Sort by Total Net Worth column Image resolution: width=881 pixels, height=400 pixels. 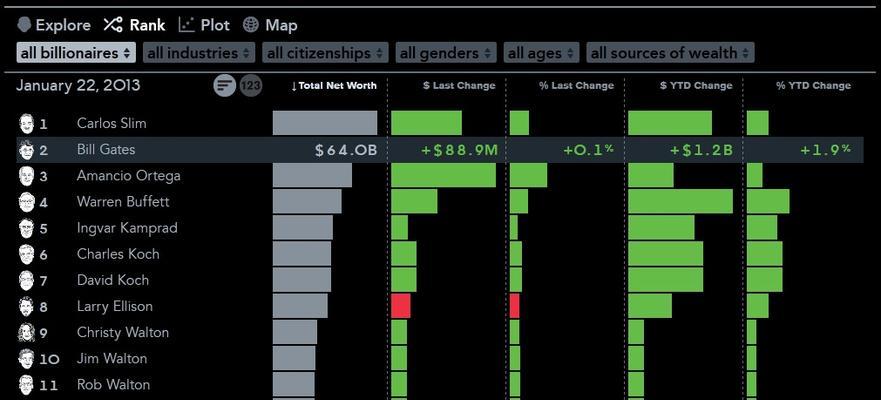[x=334, y=86]
